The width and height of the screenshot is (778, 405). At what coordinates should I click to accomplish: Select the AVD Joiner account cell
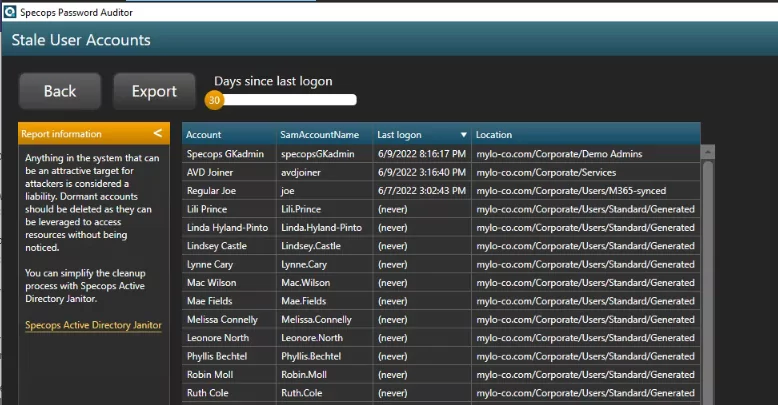point(229,172)
